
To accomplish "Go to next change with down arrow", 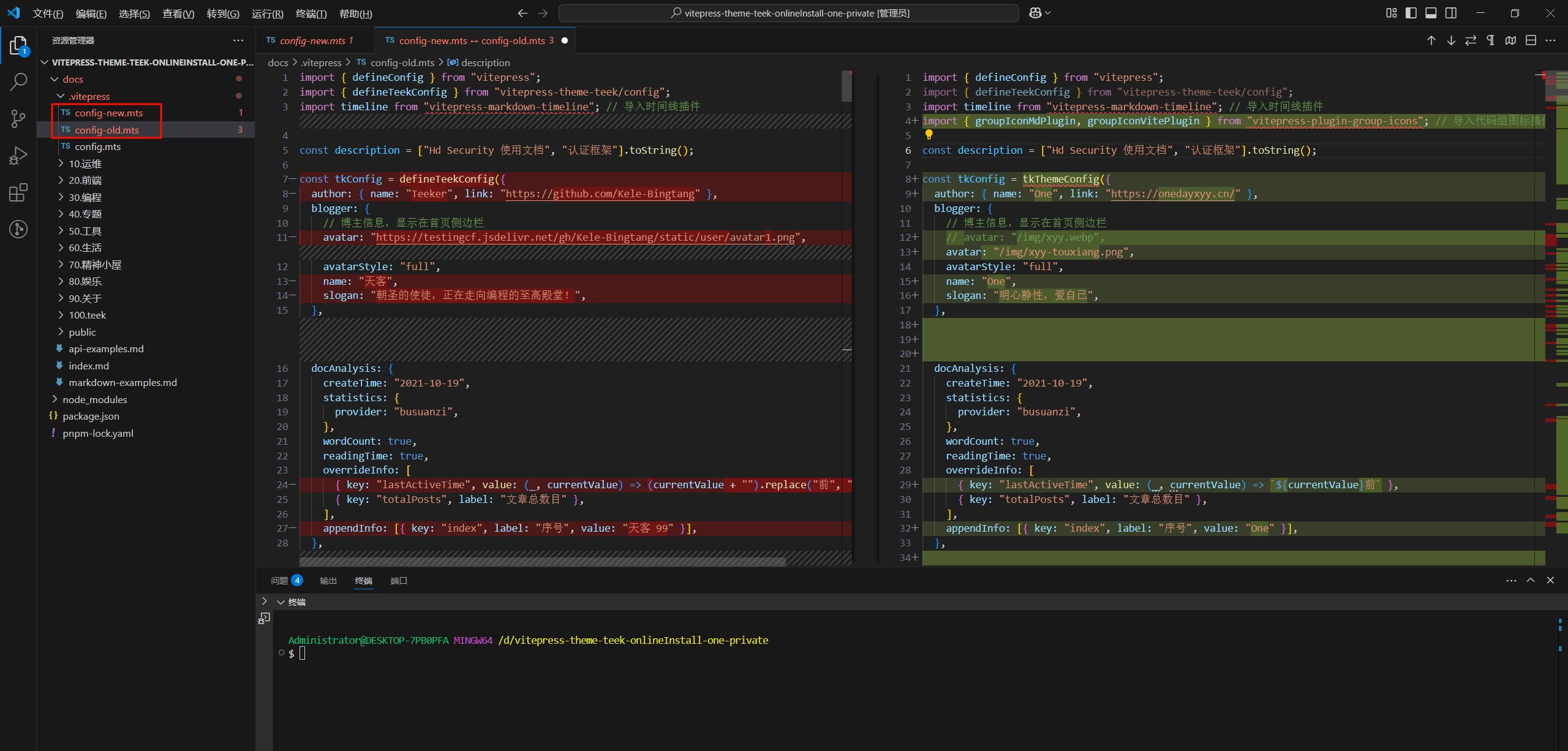I will point(1451,40).
